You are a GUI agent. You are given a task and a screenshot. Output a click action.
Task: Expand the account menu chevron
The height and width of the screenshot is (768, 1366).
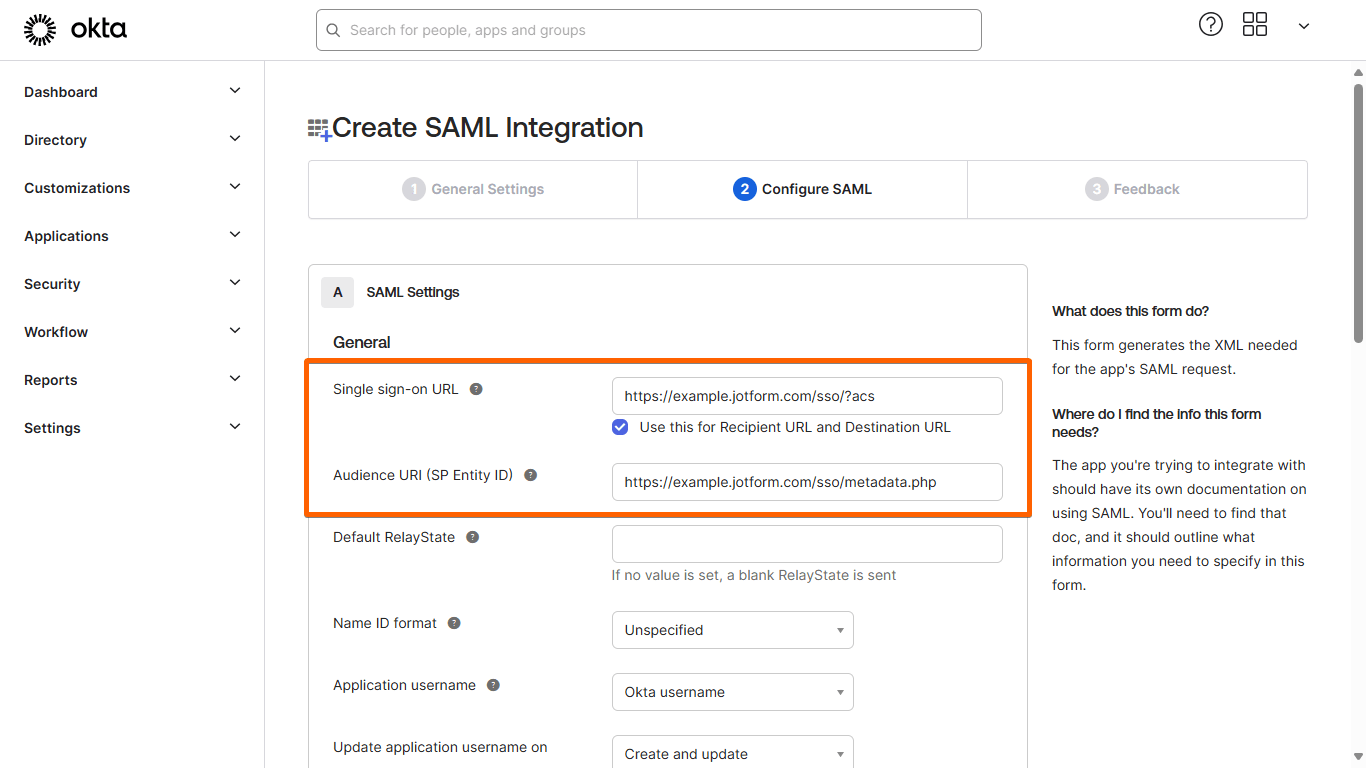pos(1303,26)
